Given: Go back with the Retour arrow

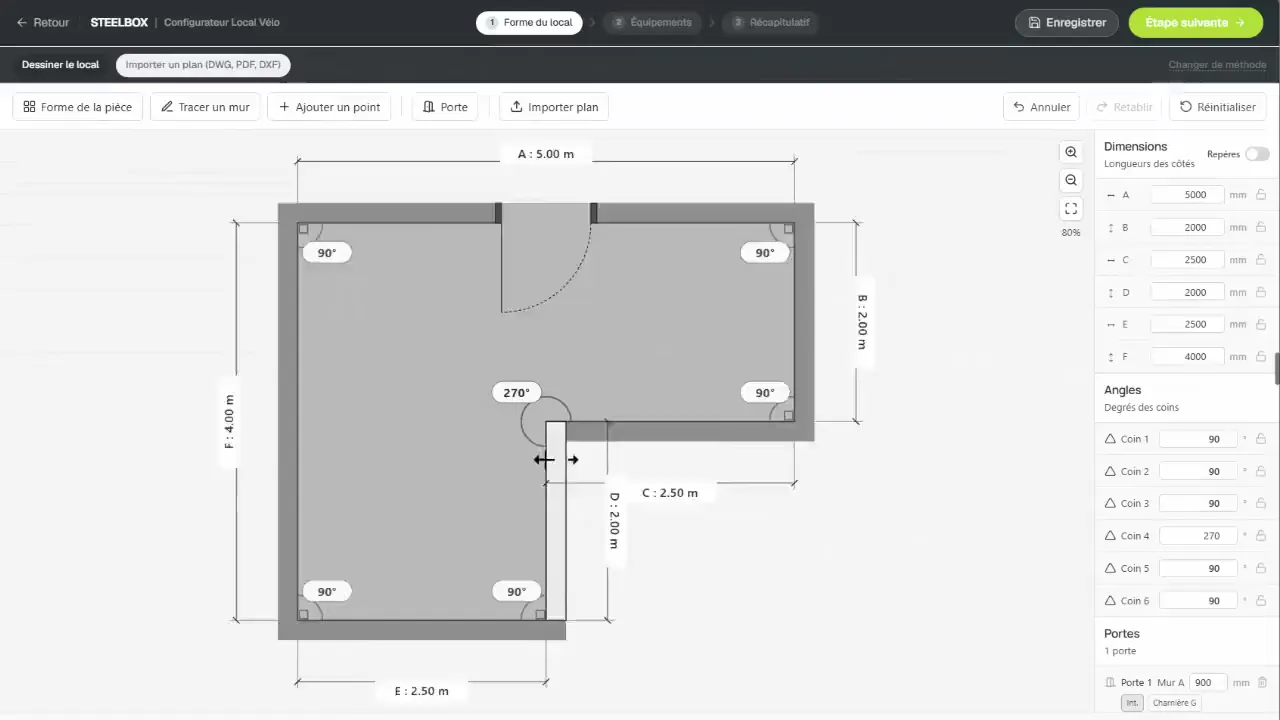Looking at the screenshot, I should (43, 22).
